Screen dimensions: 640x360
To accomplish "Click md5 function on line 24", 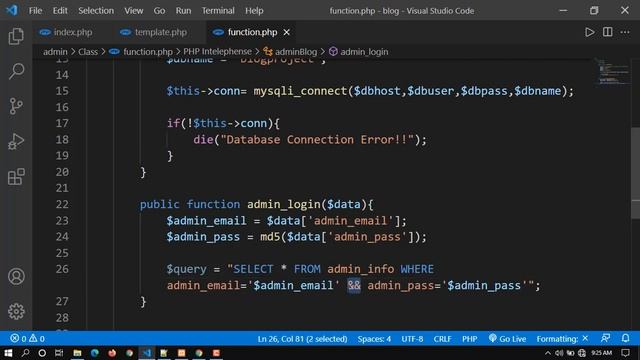I will (270, 237).
